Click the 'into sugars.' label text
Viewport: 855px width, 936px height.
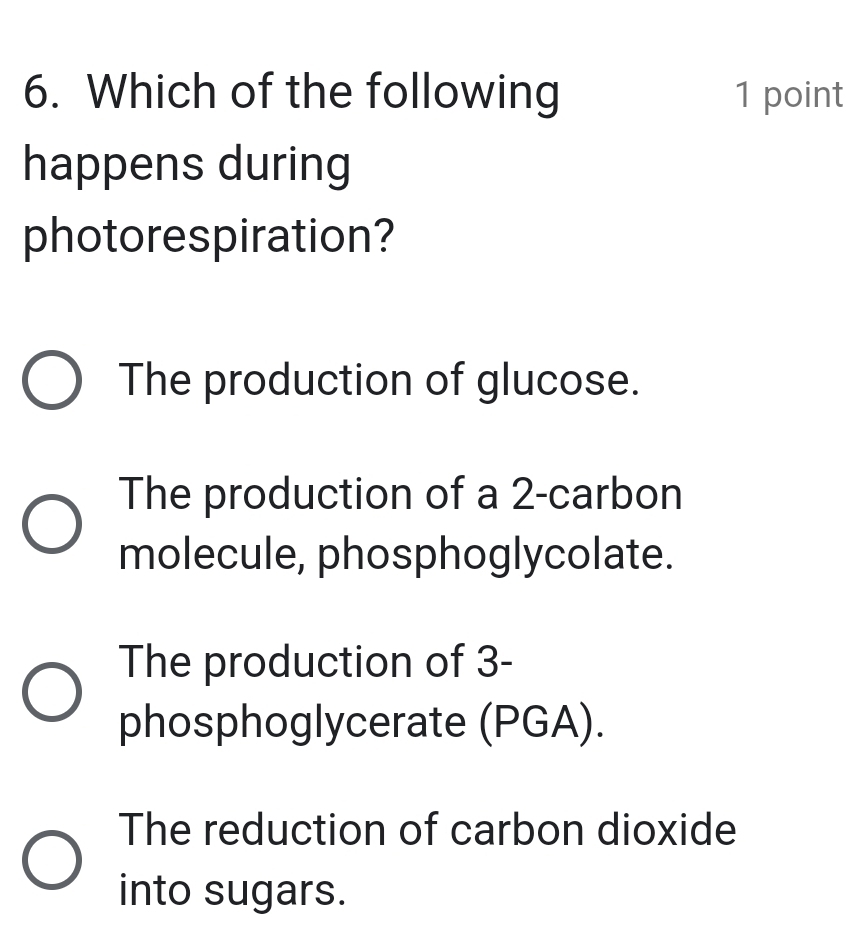pyautogui.click(x=232, y=890)
